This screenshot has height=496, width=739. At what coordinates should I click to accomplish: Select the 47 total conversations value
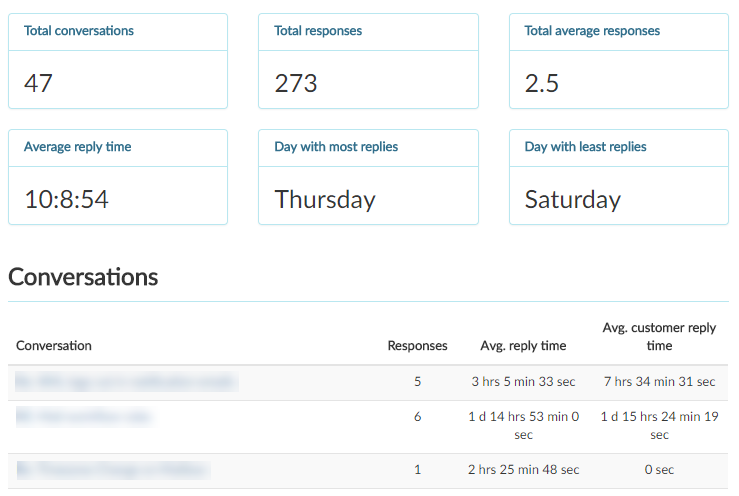pyautogui.click(x=38, y=83)
